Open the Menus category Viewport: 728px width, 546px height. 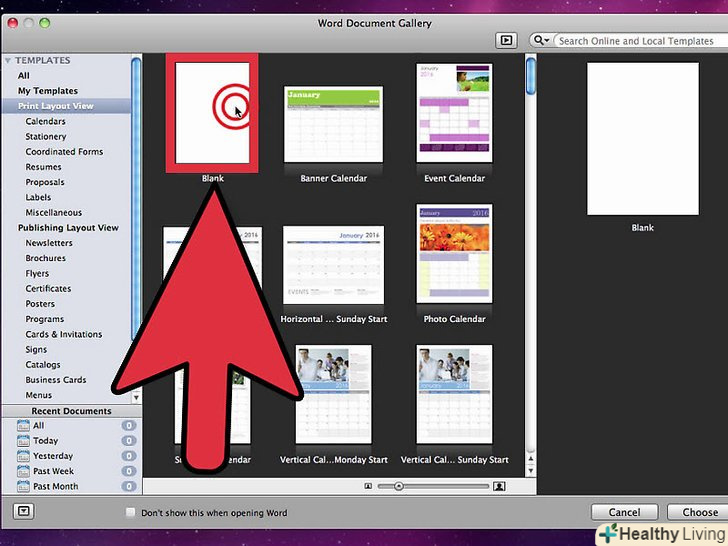click(x=39, y=395)
